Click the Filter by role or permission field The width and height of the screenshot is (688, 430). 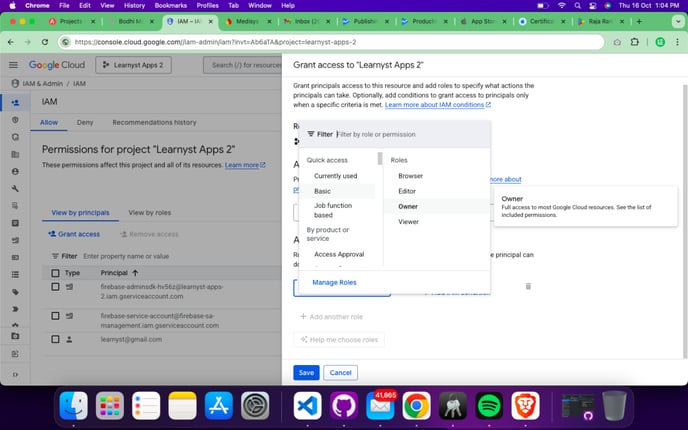coord(410,134)
